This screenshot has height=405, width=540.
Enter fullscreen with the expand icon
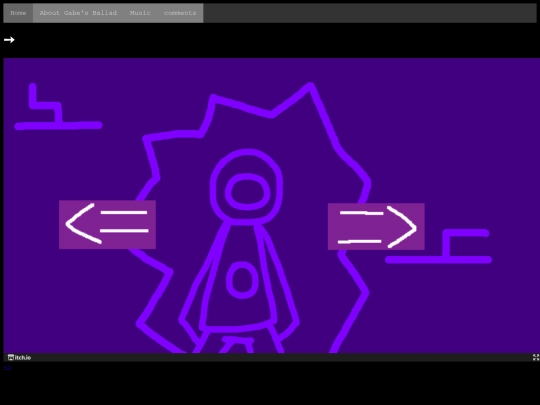click(536, 357)
